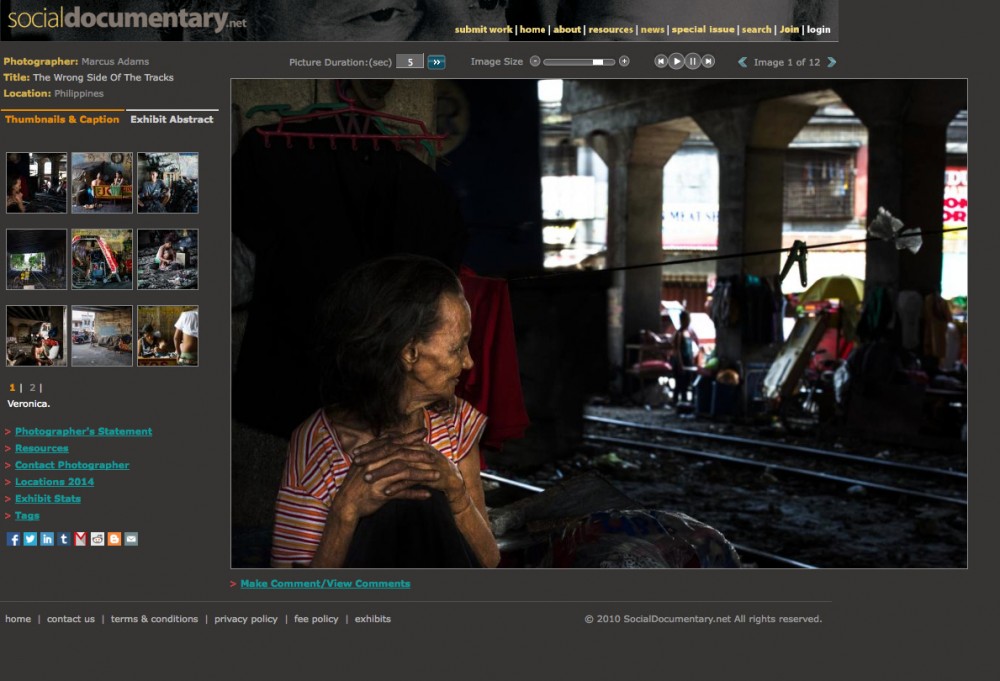Share through the Gmail icon
The height and width of the screenshot is (681, 1000).
[x=81, y=539]
